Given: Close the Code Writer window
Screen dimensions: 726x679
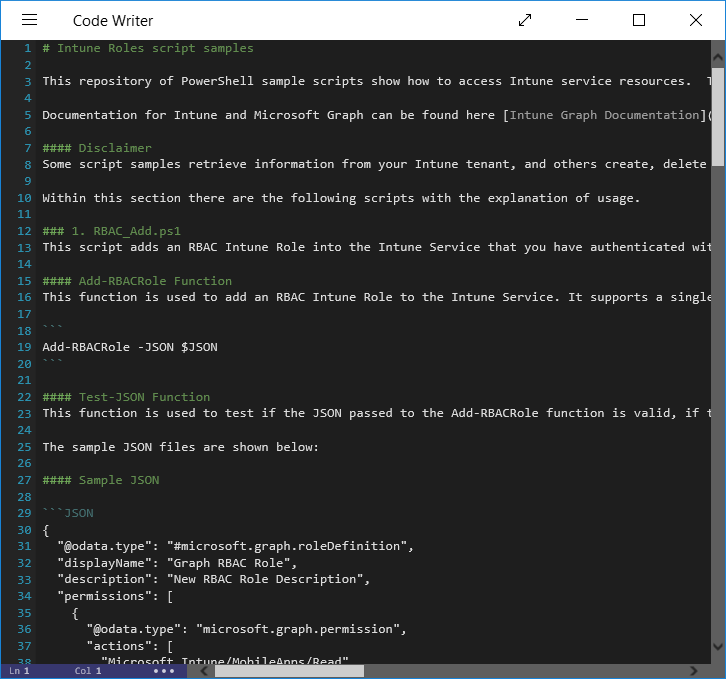Looking at the screenshot, I should 696,20.
